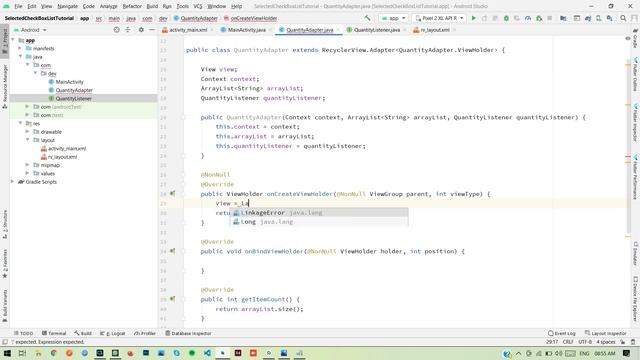Open the Profiler tool window
This screenshot has width=640, height=360.
(x=145, y=333)
